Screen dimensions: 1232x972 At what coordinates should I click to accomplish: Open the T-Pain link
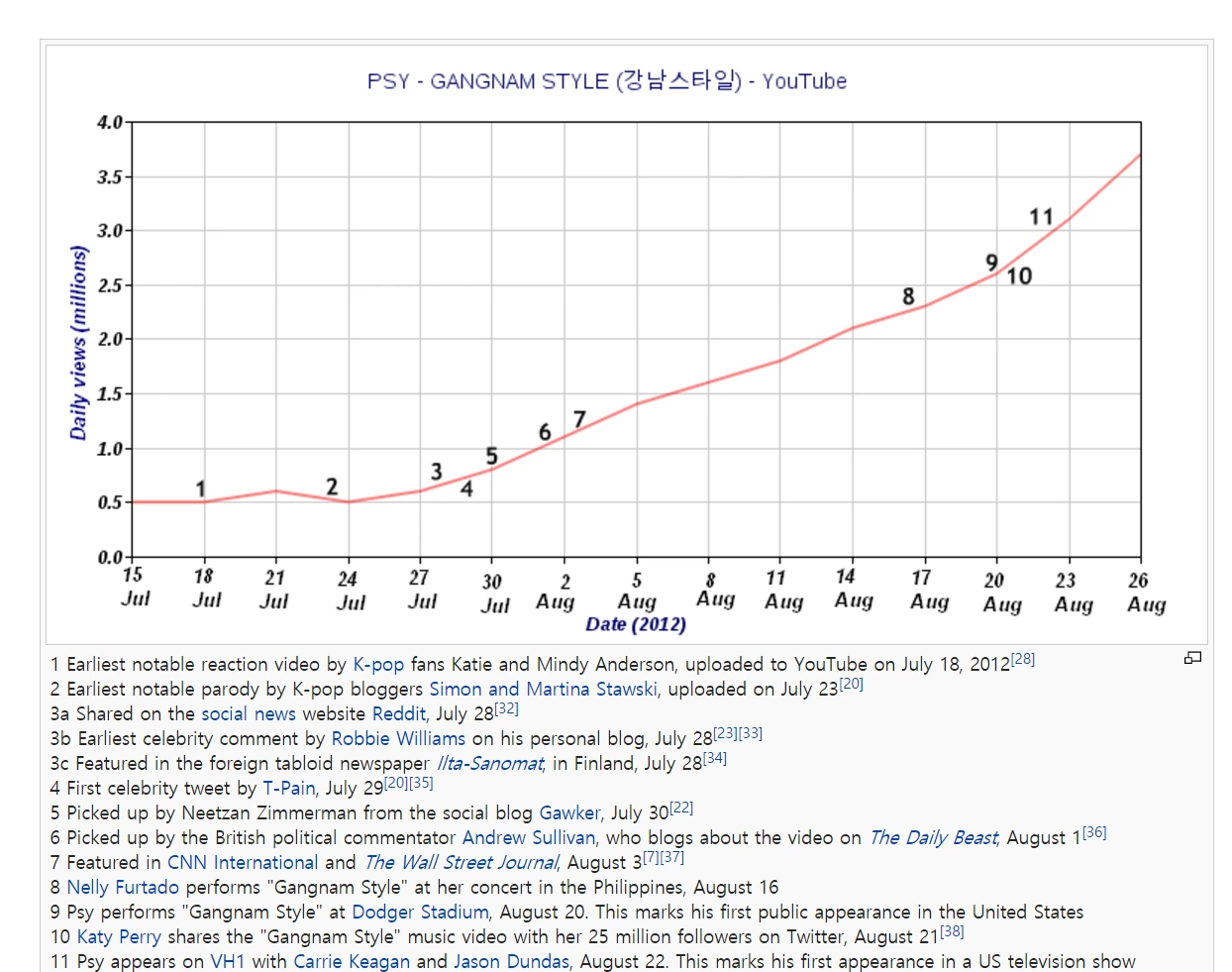288,788
